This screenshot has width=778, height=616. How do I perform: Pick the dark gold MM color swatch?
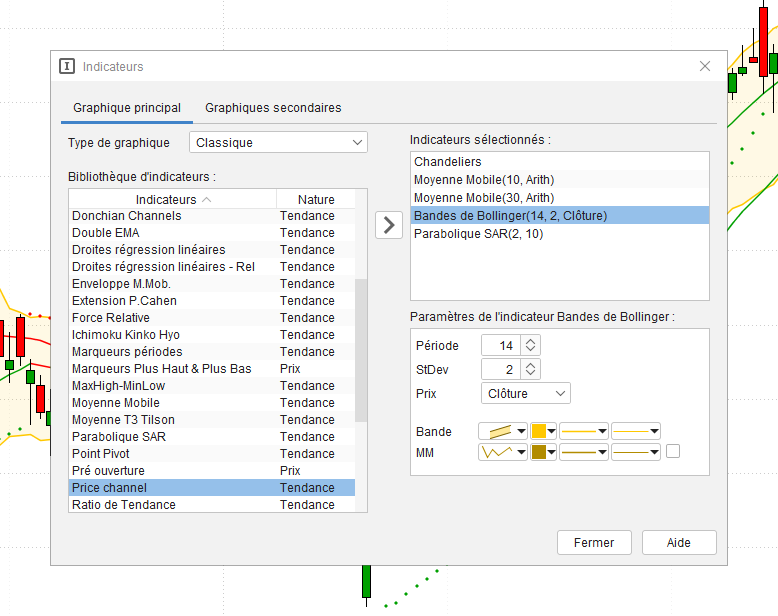543,452
